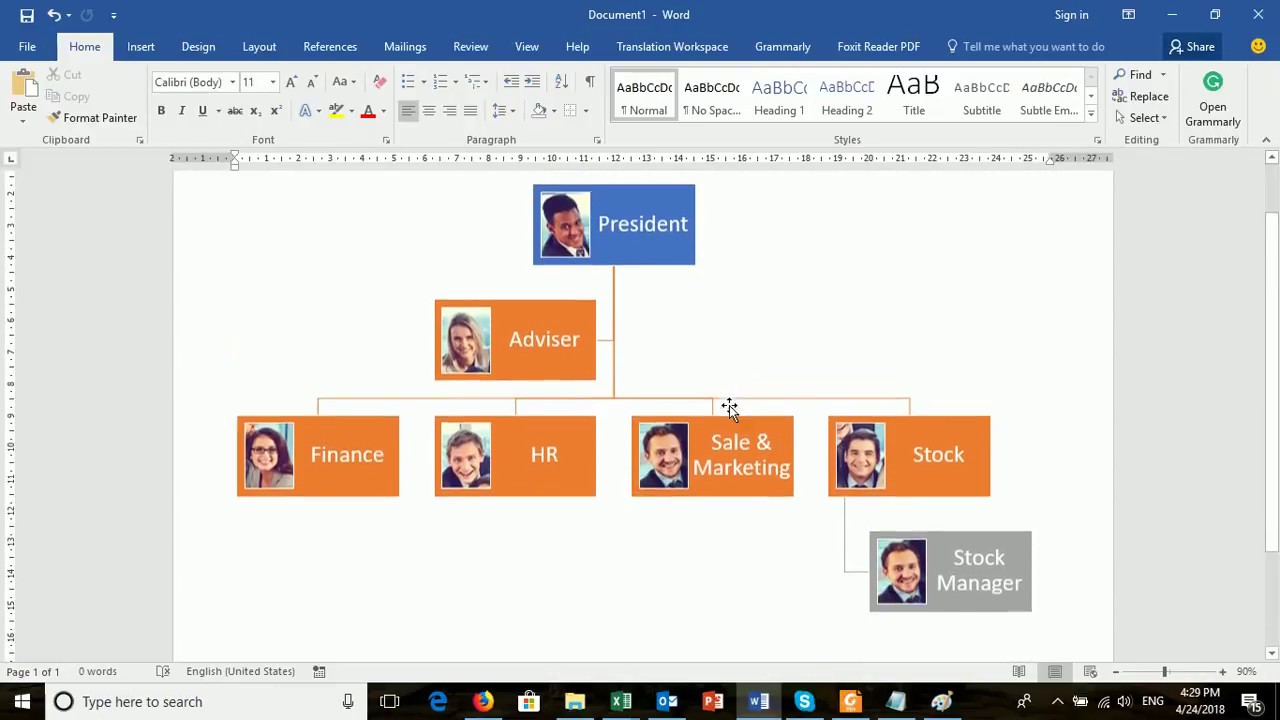Apply yellow text highlight color
The height and width of the screenshot is (720, 1280).
(337, 111)
